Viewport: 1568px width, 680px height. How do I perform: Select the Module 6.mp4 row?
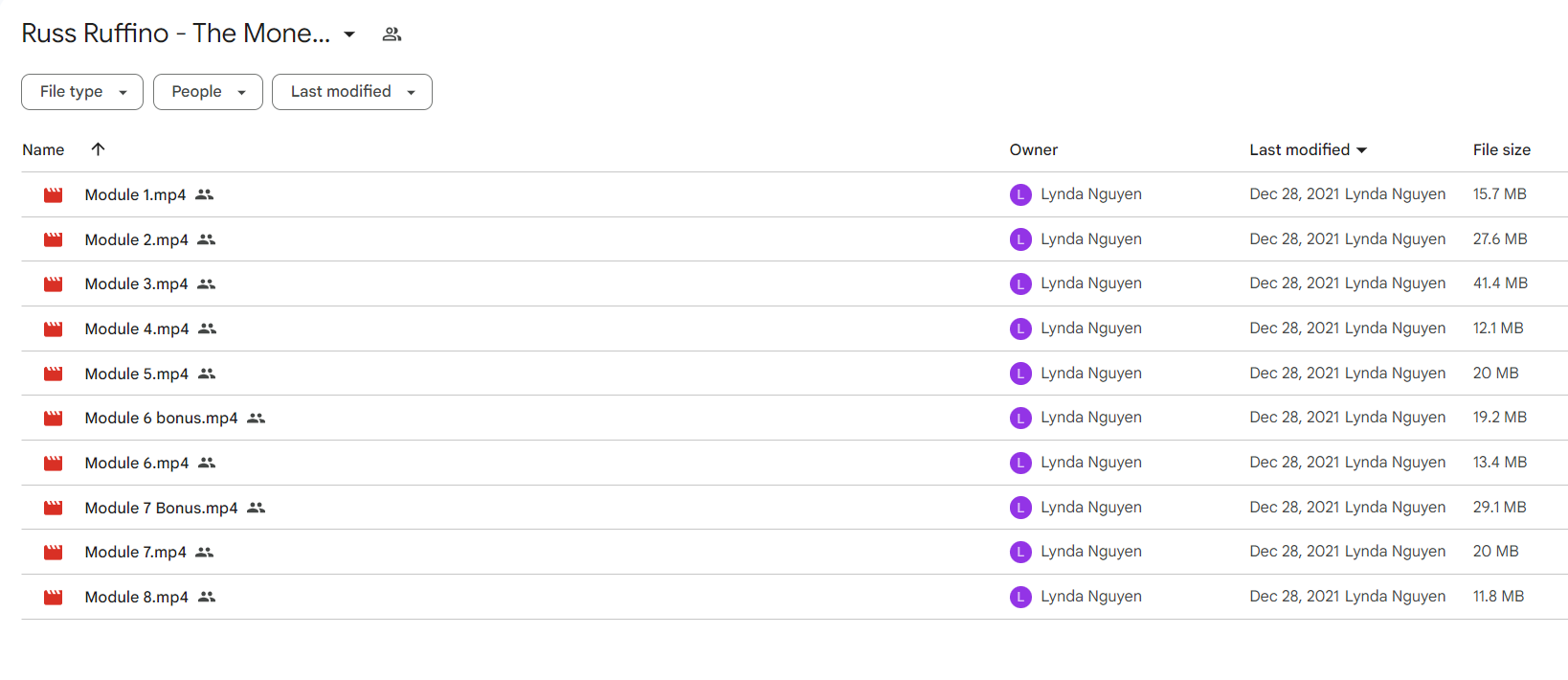(795, 463)
